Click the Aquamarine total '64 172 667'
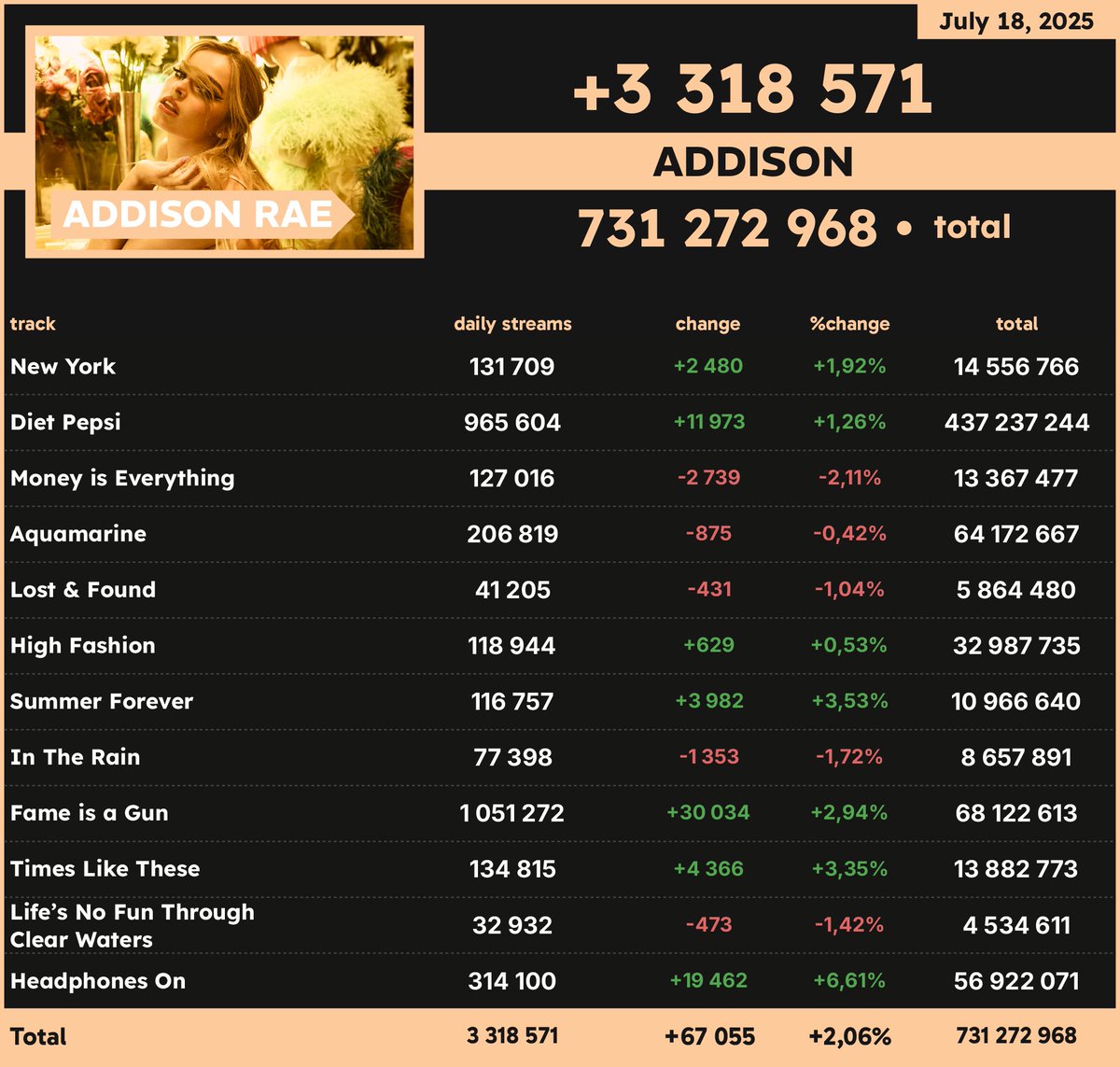The width and height of the screenshot is (1120, 1067). click(1016, 534)
